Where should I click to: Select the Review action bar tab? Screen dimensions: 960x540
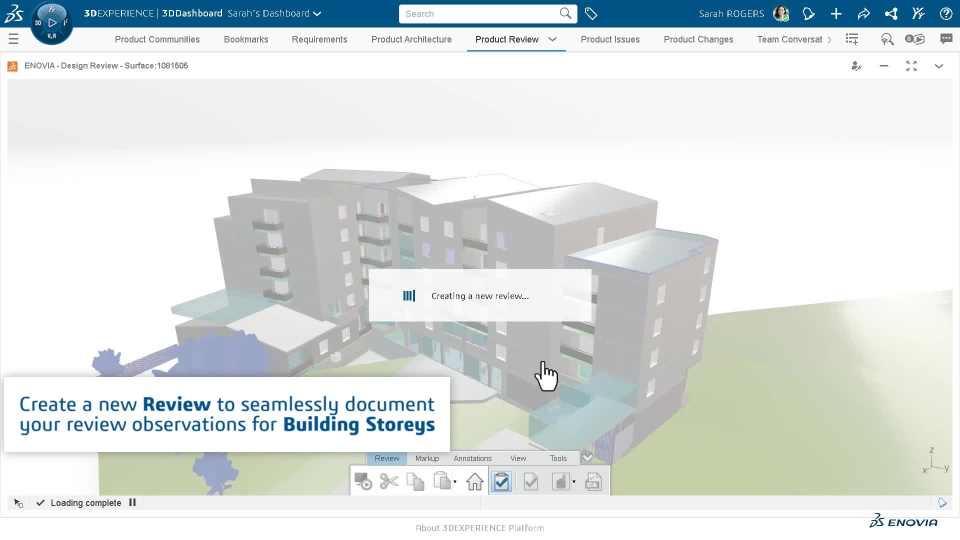point(386,458)
